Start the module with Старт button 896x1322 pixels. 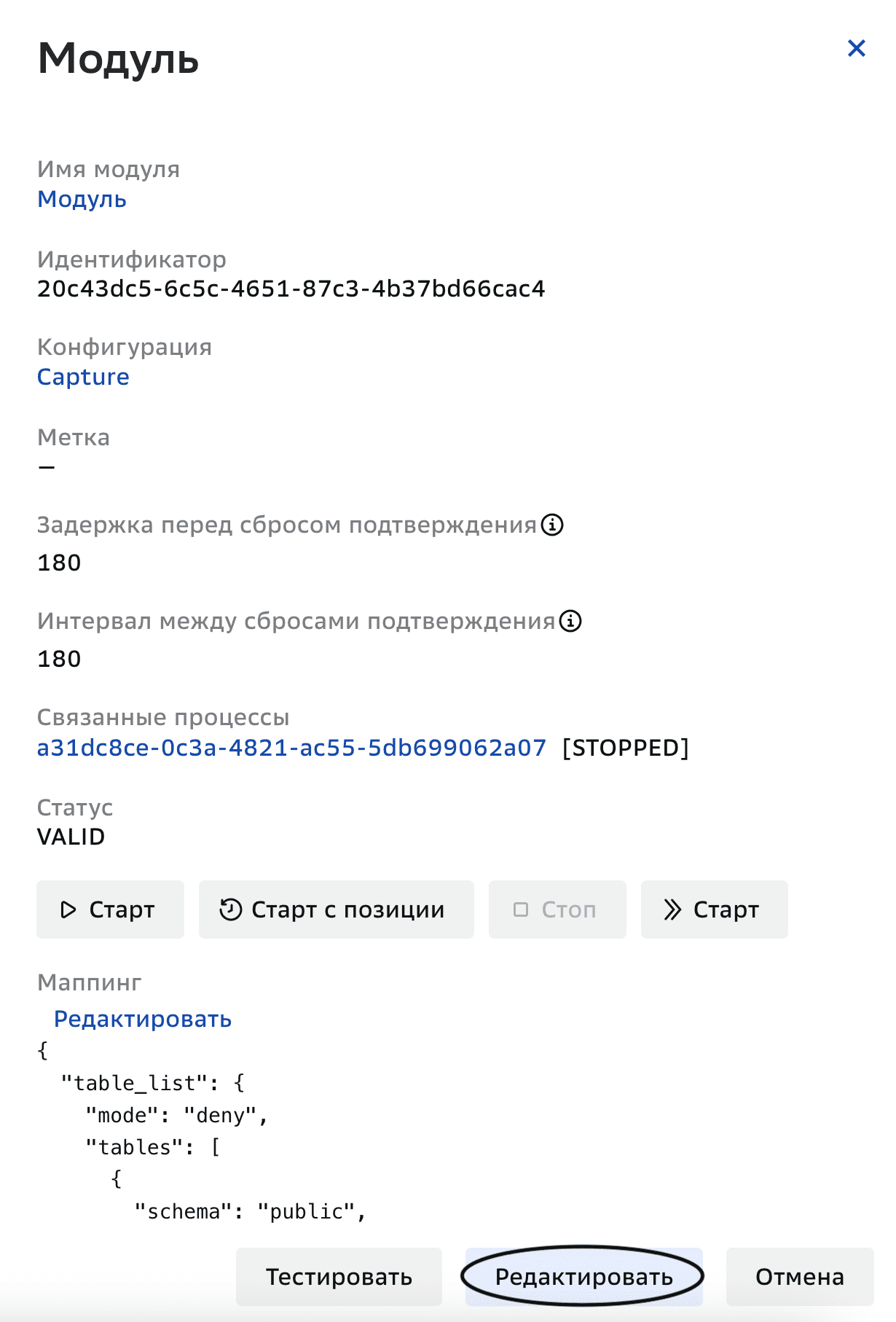point(110,910)
